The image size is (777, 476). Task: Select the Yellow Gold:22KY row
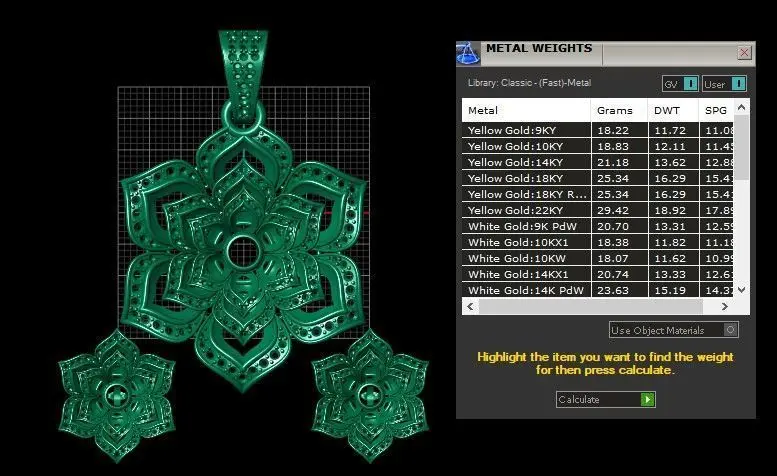point(598,210)
